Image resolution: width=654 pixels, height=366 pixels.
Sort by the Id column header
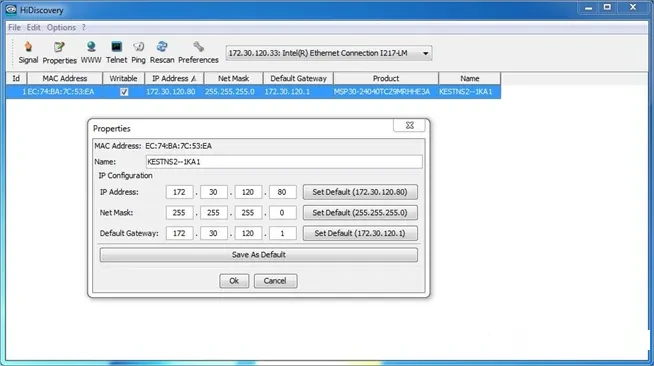tap(16, 78)
